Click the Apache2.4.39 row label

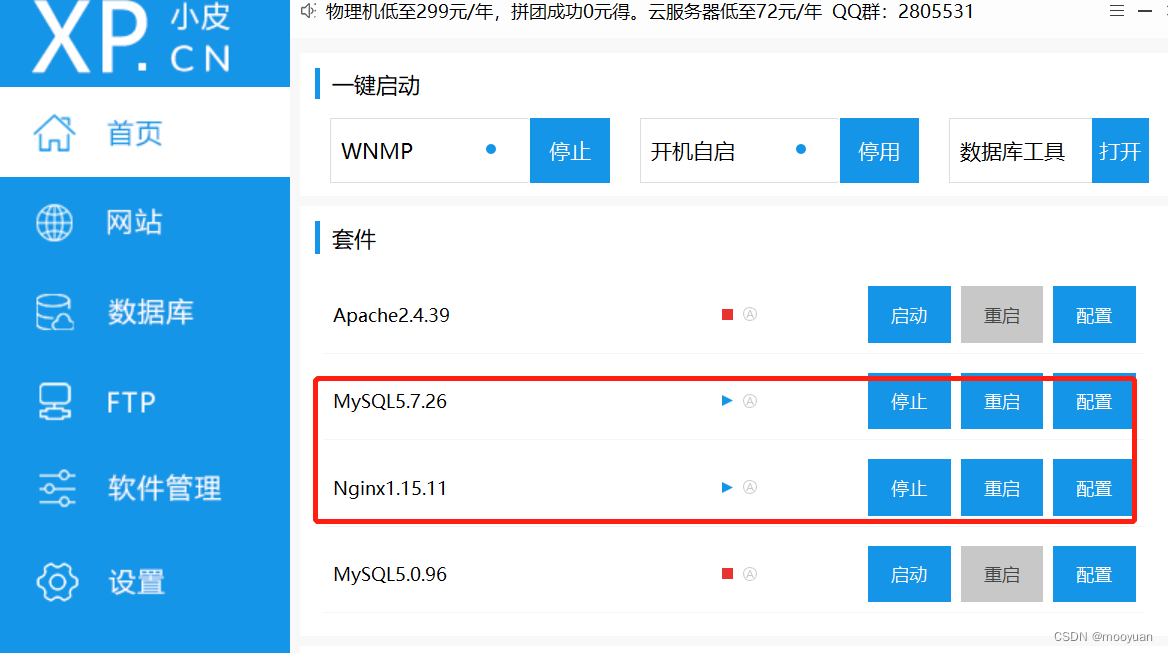point(391,316)
